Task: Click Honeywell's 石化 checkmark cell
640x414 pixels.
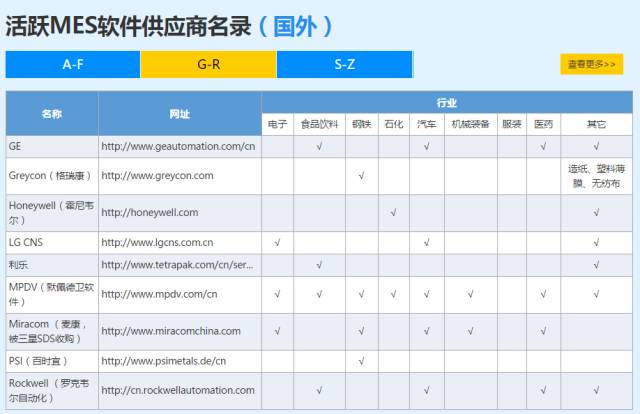Action: tap(393, 212)
